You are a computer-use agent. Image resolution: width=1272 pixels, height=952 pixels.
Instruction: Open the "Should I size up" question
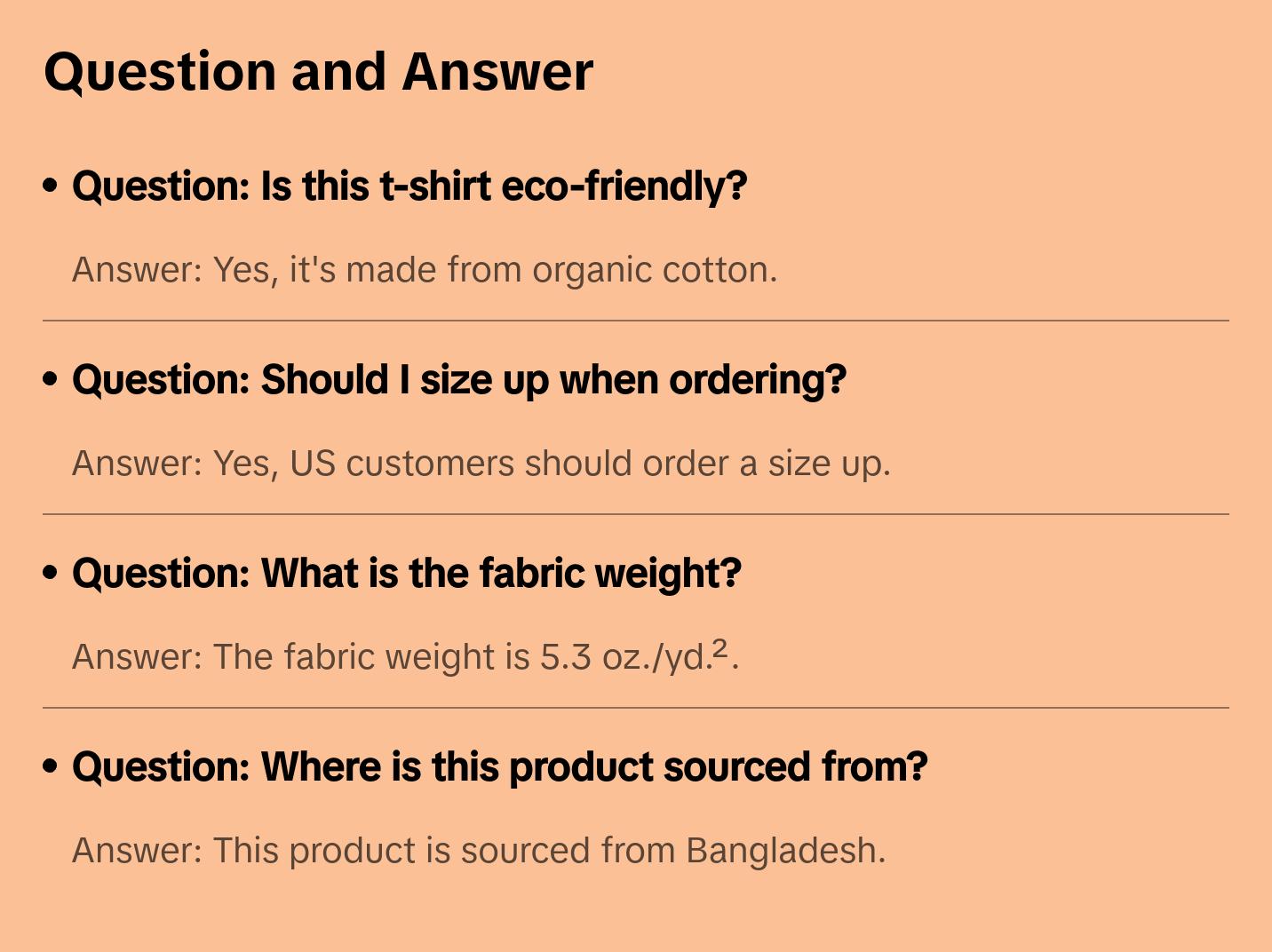[x=458, y=380]
